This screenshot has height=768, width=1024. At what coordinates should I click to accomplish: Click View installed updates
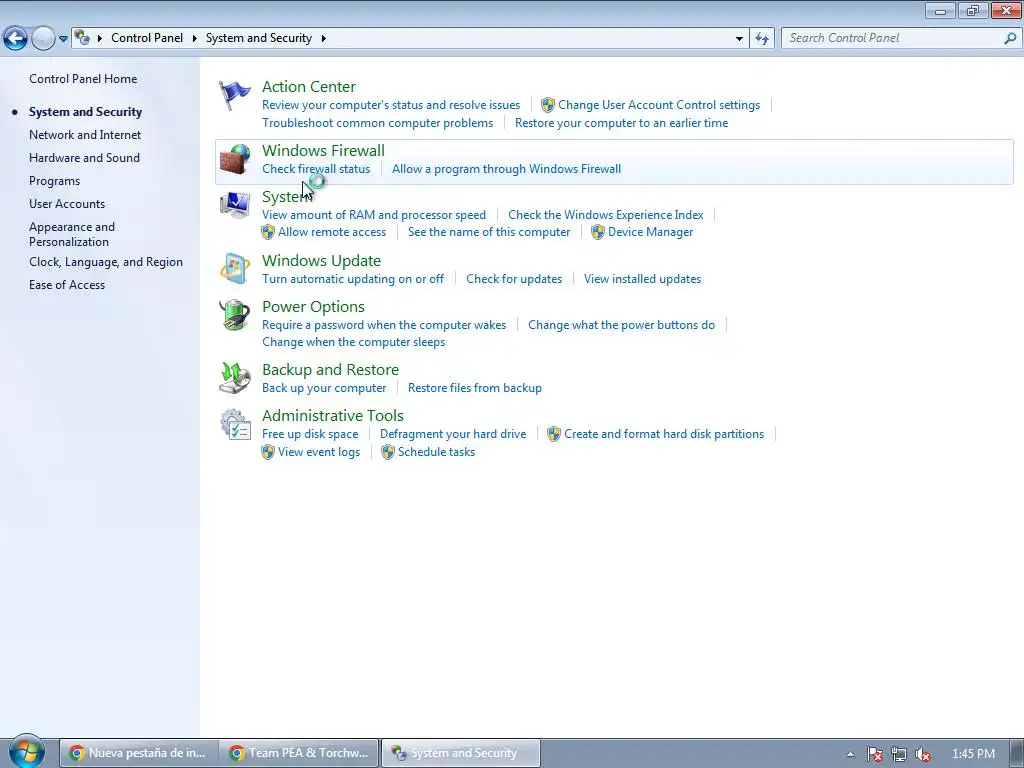(643, 279)
